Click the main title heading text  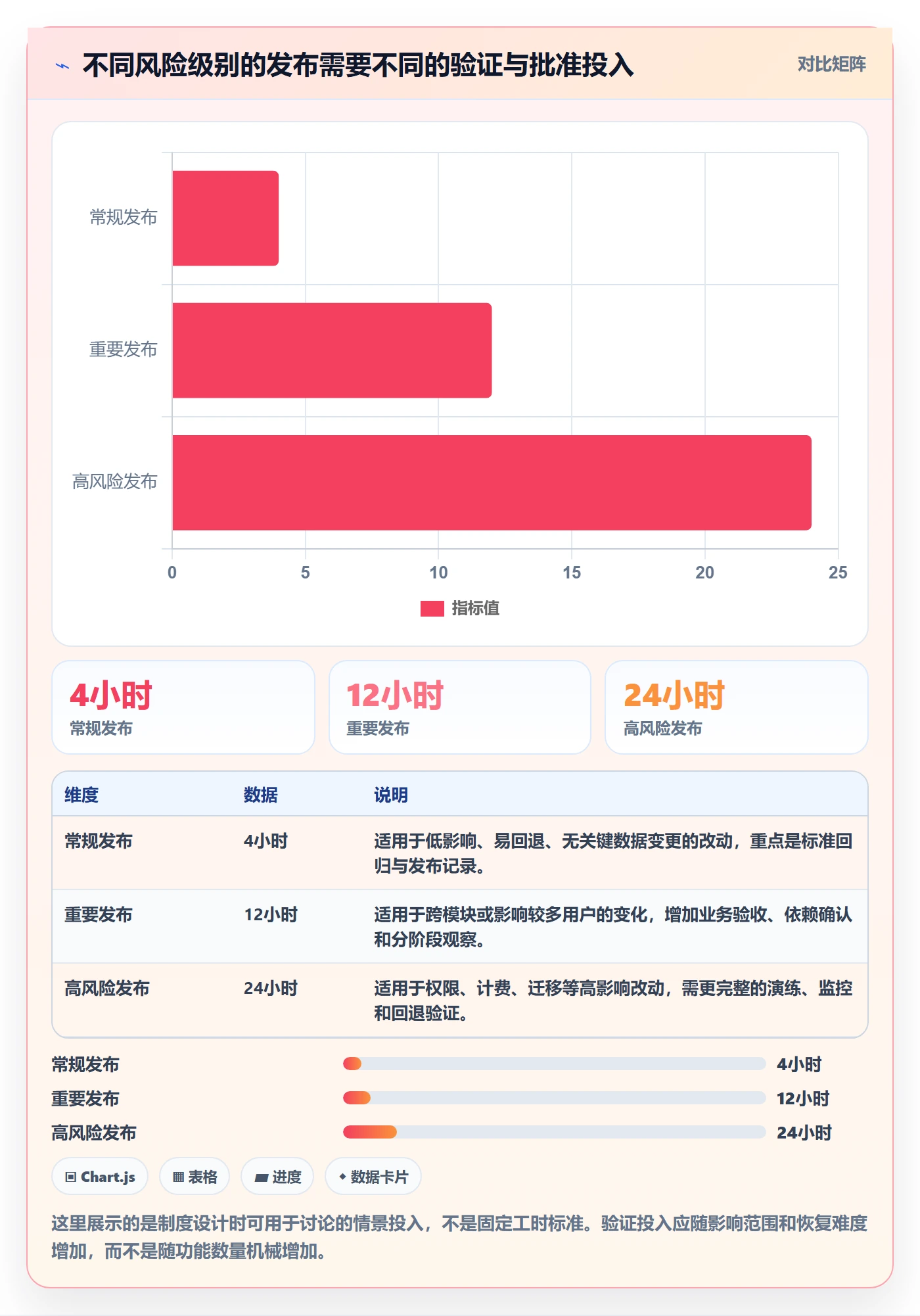pos(358,65)
